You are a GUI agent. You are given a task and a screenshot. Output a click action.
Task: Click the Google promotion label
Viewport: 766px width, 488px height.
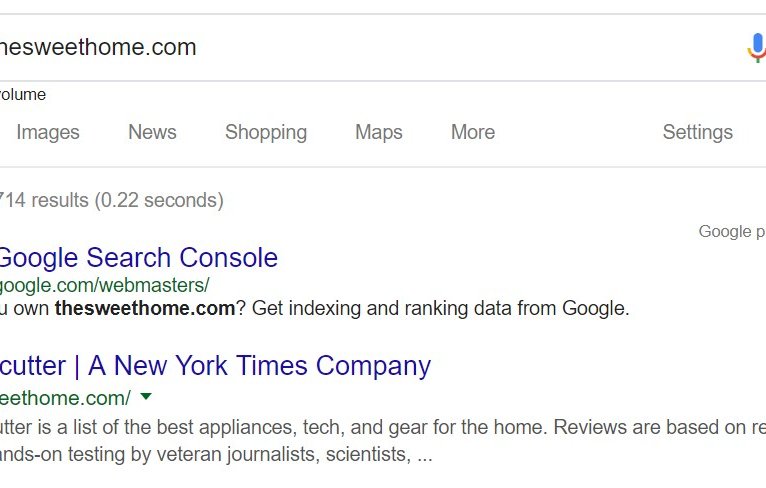[x=732, y=232]
